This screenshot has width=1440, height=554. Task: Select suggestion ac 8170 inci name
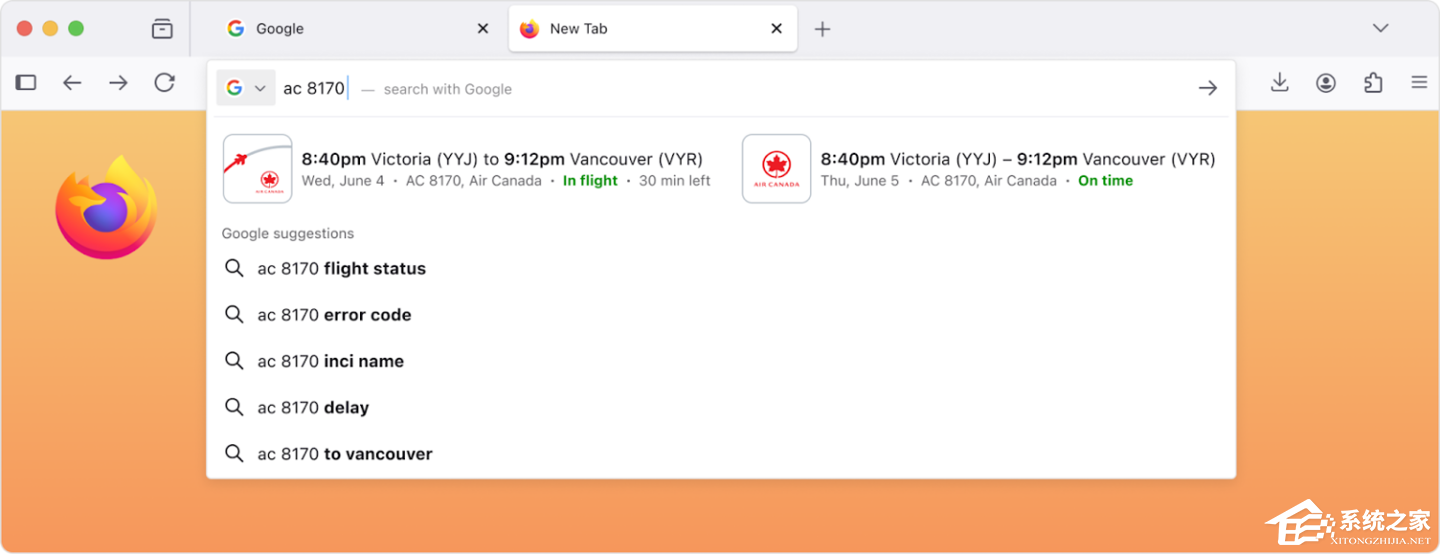coord(721,361)
